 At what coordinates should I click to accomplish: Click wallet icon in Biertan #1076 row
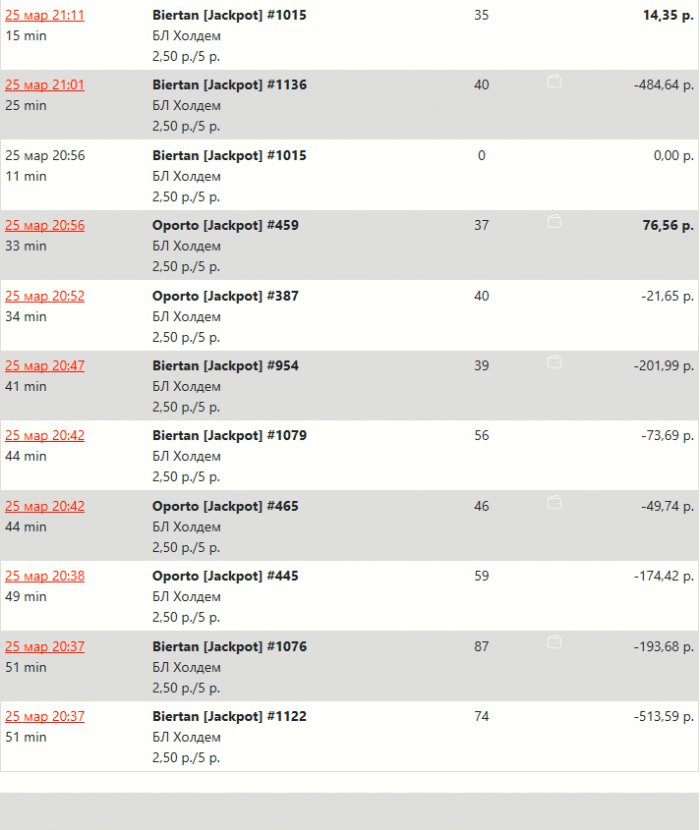(x=554, y=643)
